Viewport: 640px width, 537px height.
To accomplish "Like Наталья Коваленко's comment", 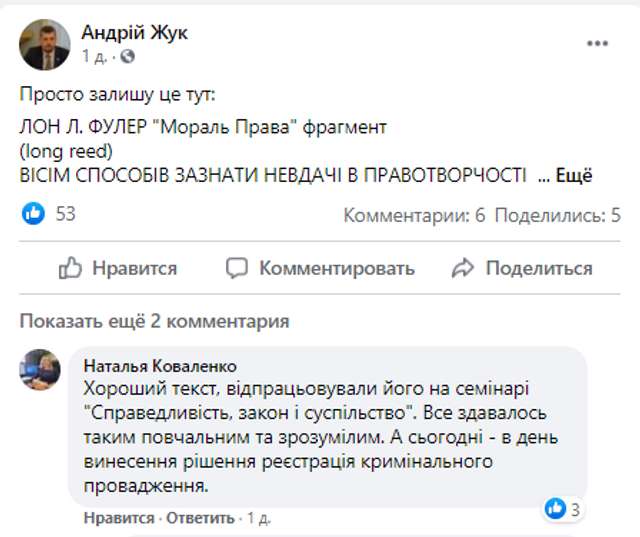I will (118, 518).
